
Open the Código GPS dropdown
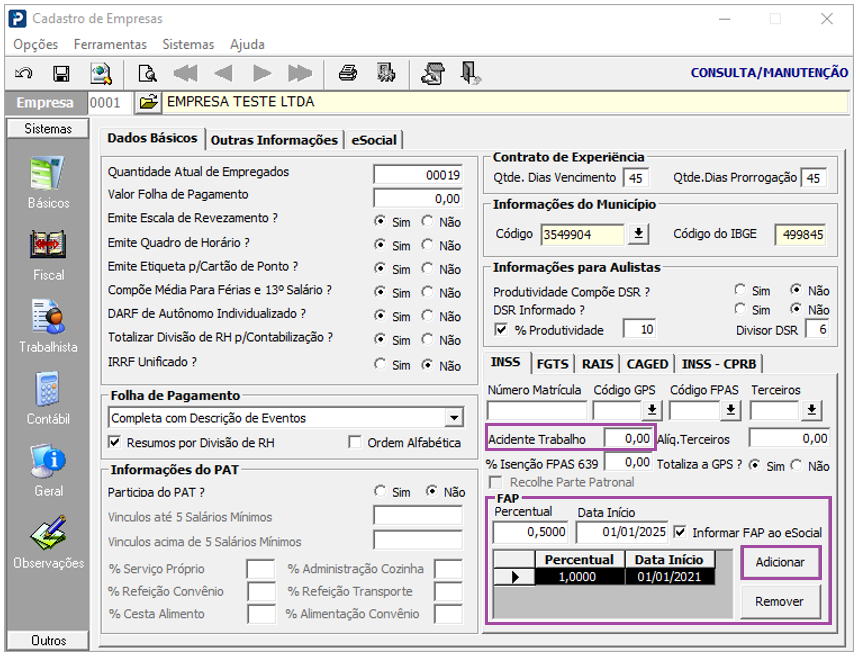652,410
